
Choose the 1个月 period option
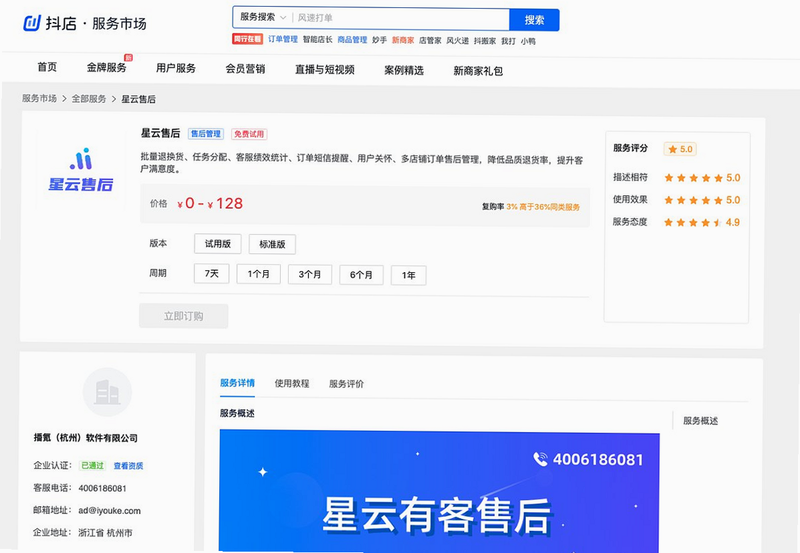click(x=259, y=274)
